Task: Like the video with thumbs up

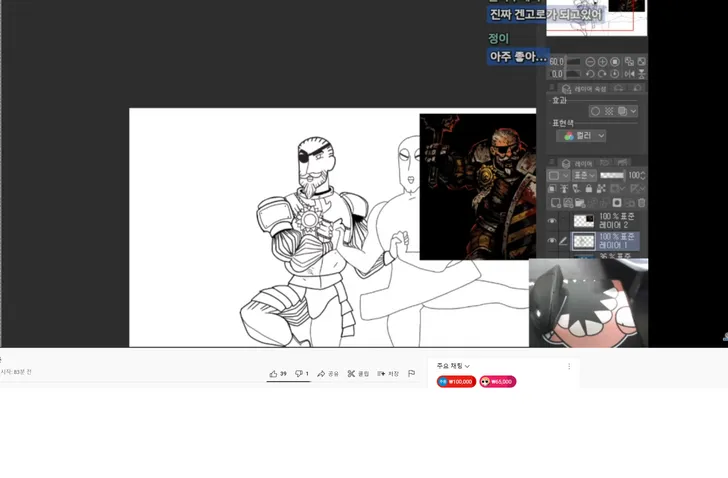Action: point(273,374)
